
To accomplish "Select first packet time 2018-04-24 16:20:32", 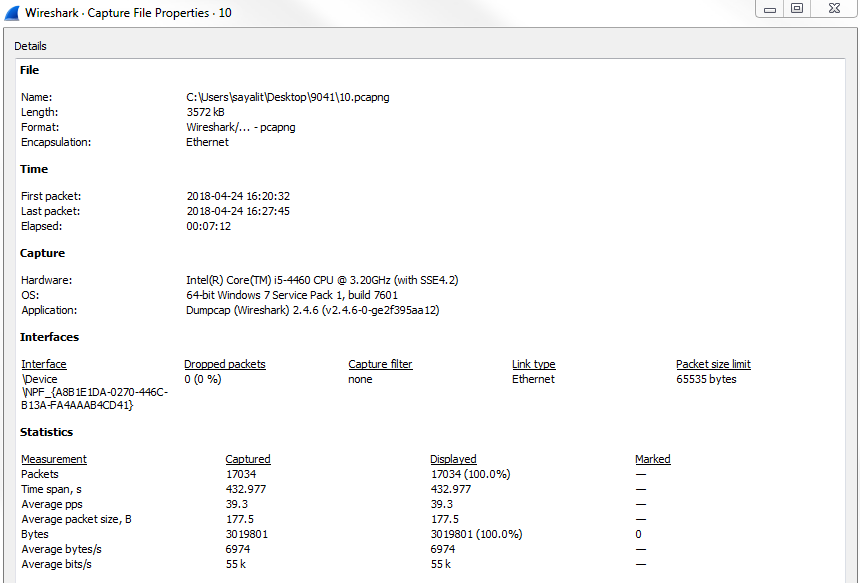I will click(238, 196).
